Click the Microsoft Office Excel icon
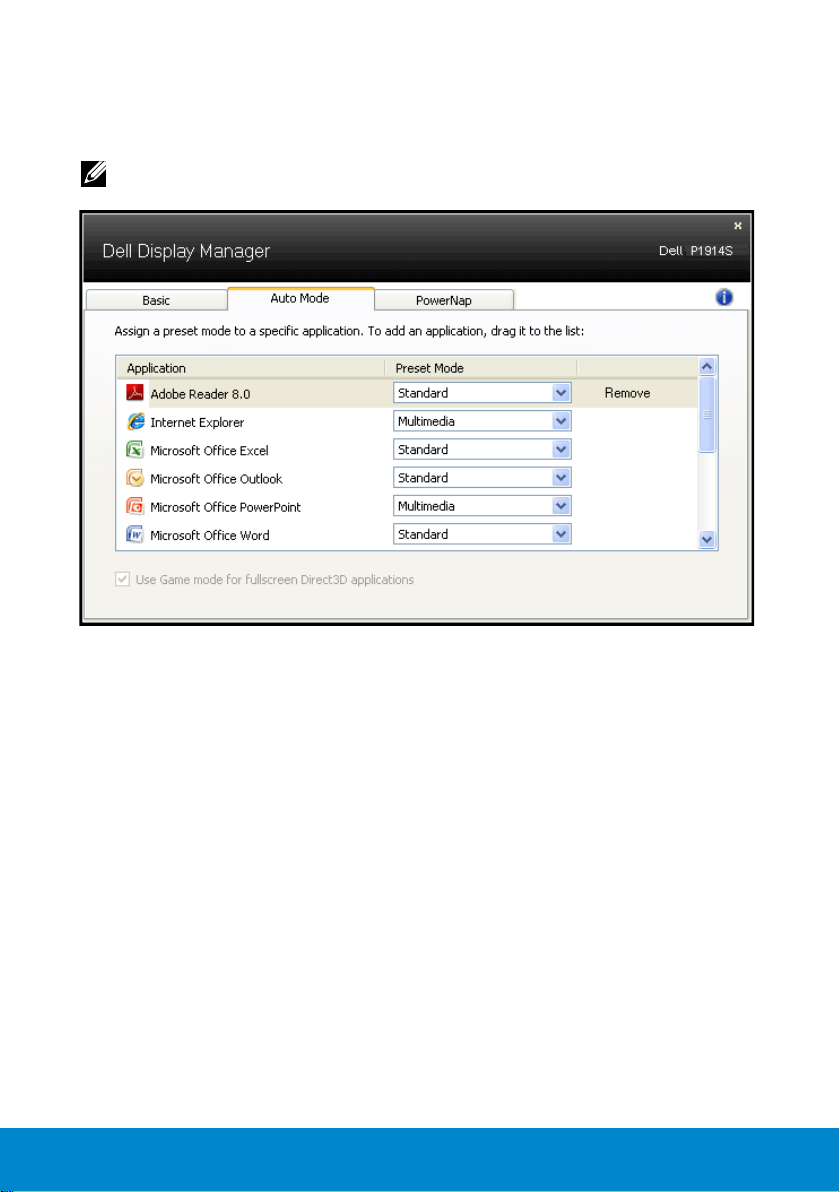 click(x=135, y=450)
